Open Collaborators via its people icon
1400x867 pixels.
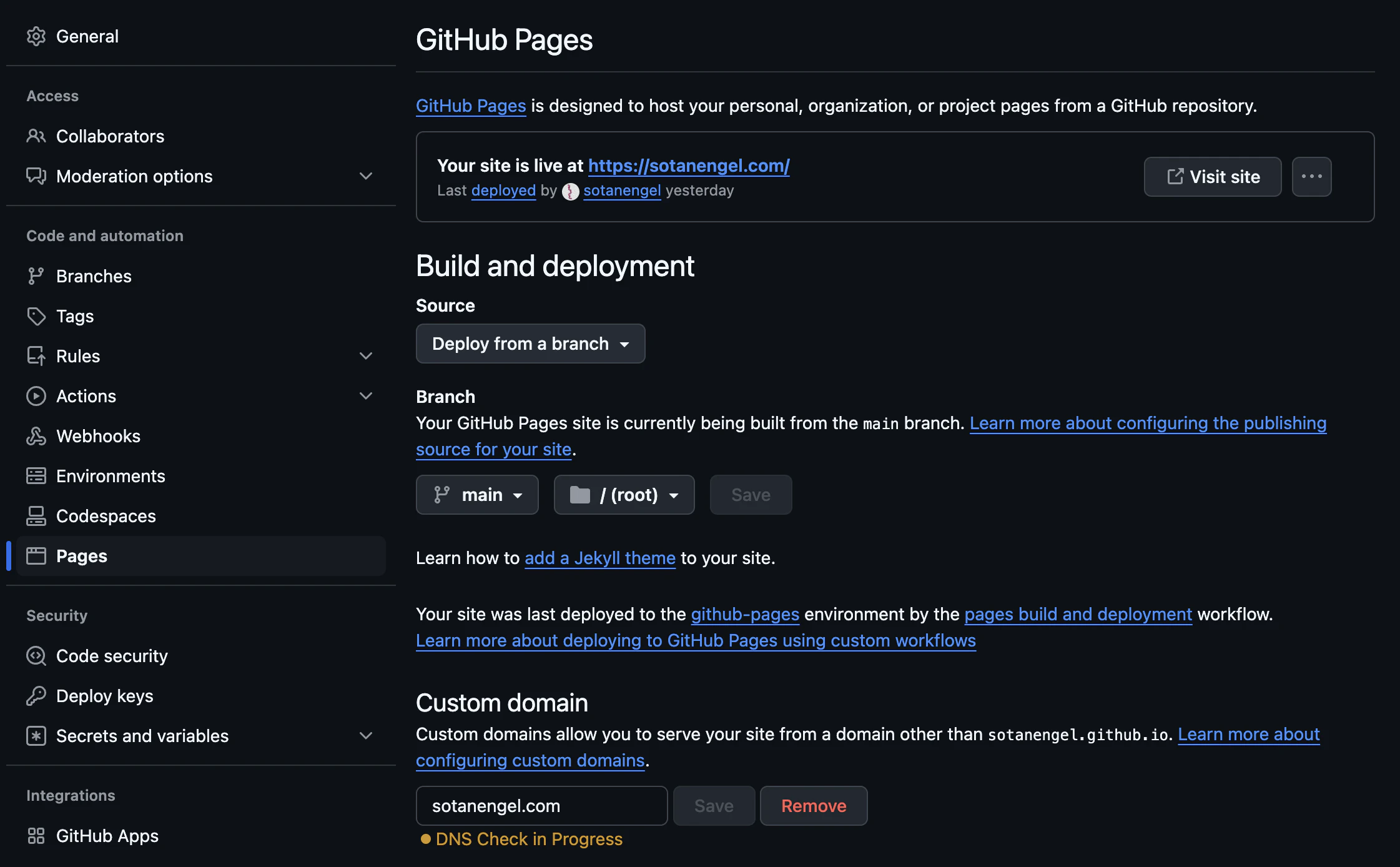pos(36,136)
